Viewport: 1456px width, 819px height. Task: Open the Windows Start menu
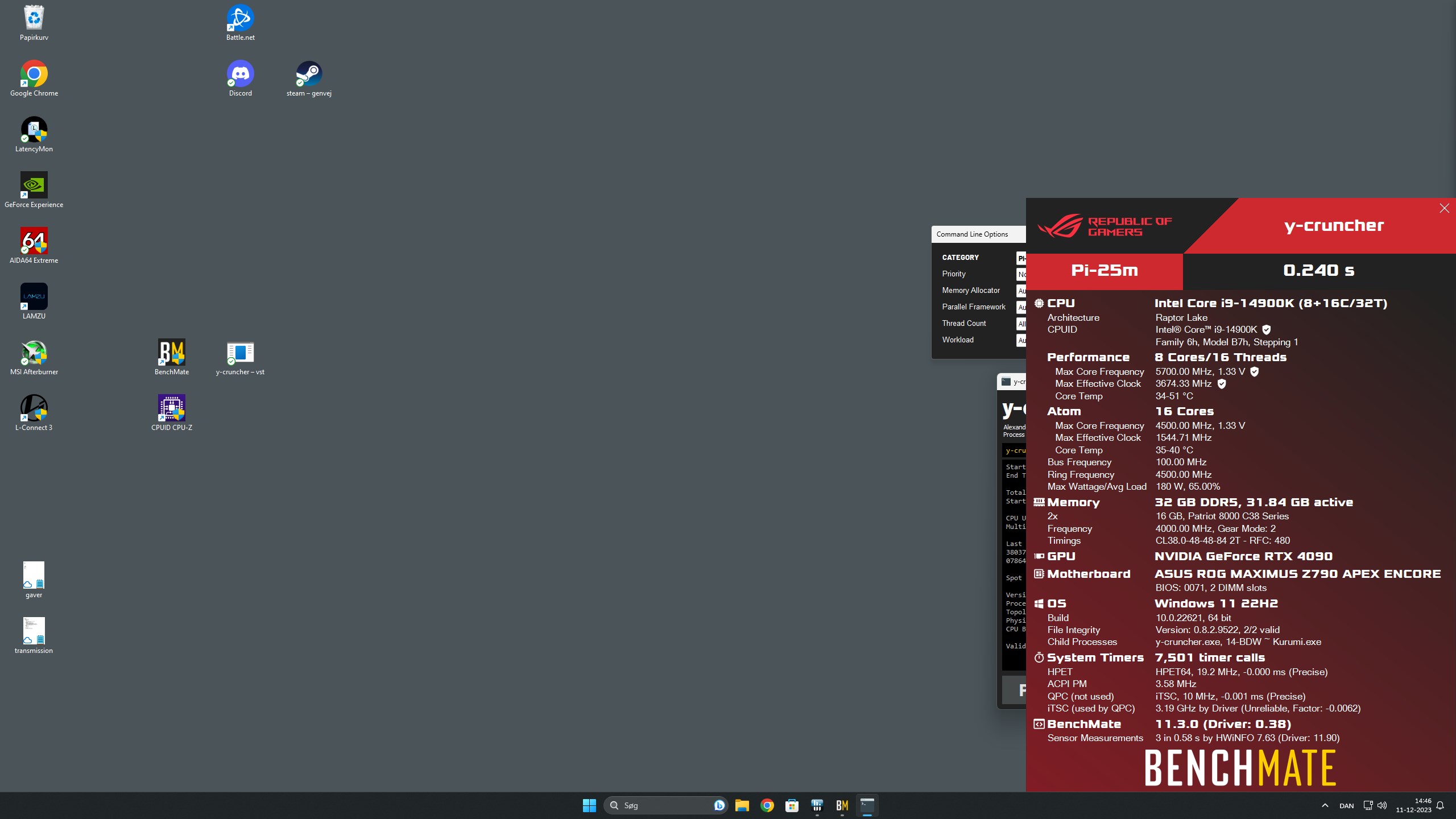pyautogui.click(x=589, y=805)
